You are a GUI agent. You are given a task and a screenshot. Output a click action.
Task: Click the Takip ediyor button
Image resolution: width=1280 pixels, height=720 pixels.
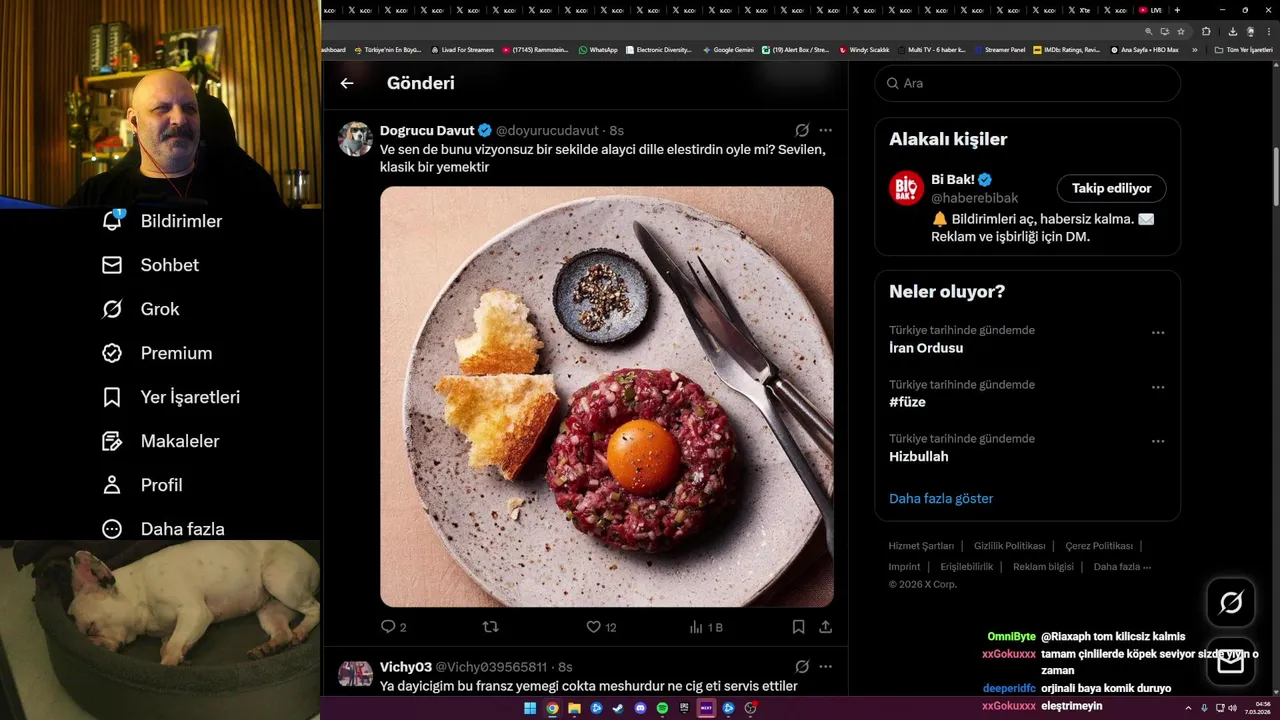pos(1111,188)
